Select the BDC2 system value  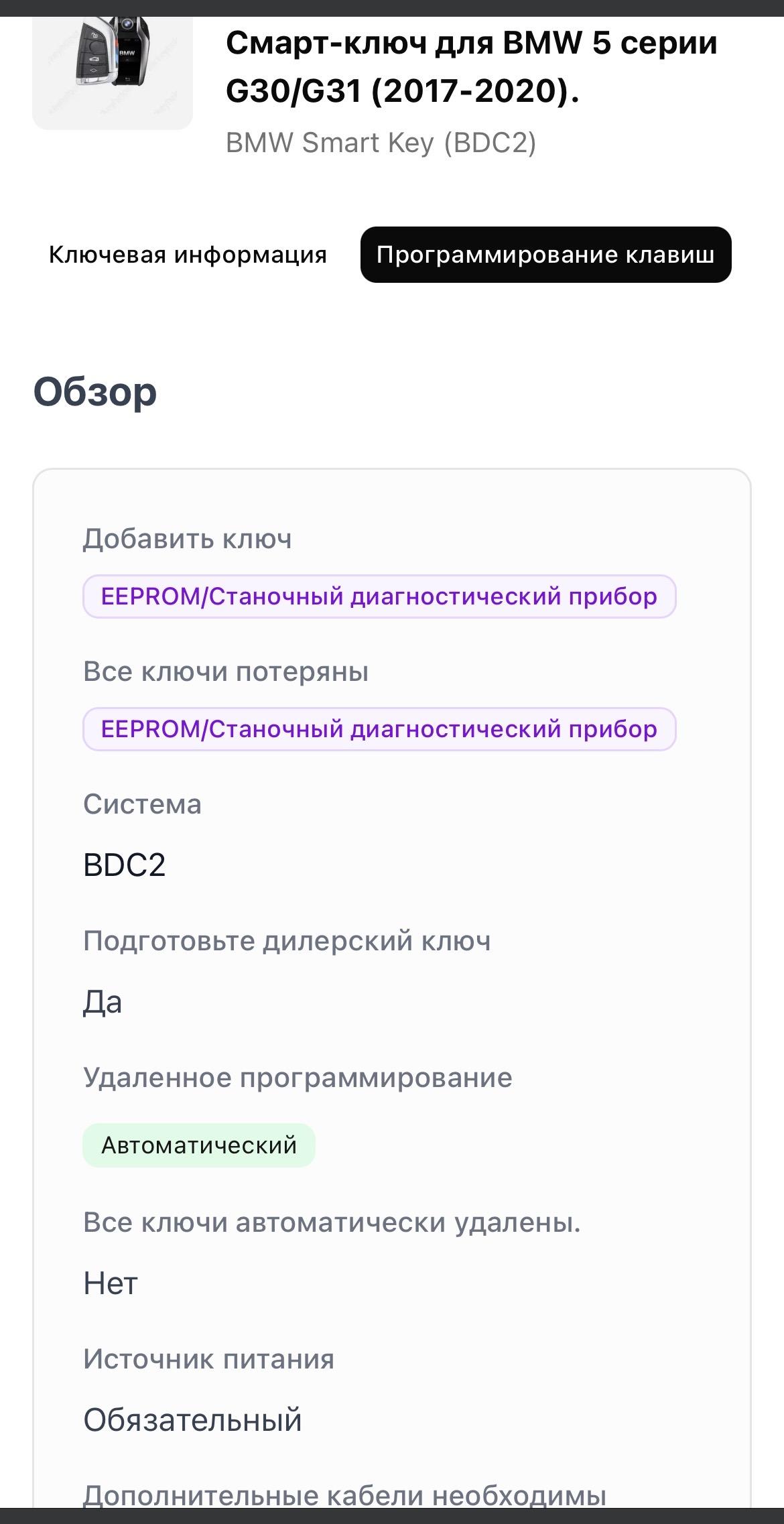(125, 865)
